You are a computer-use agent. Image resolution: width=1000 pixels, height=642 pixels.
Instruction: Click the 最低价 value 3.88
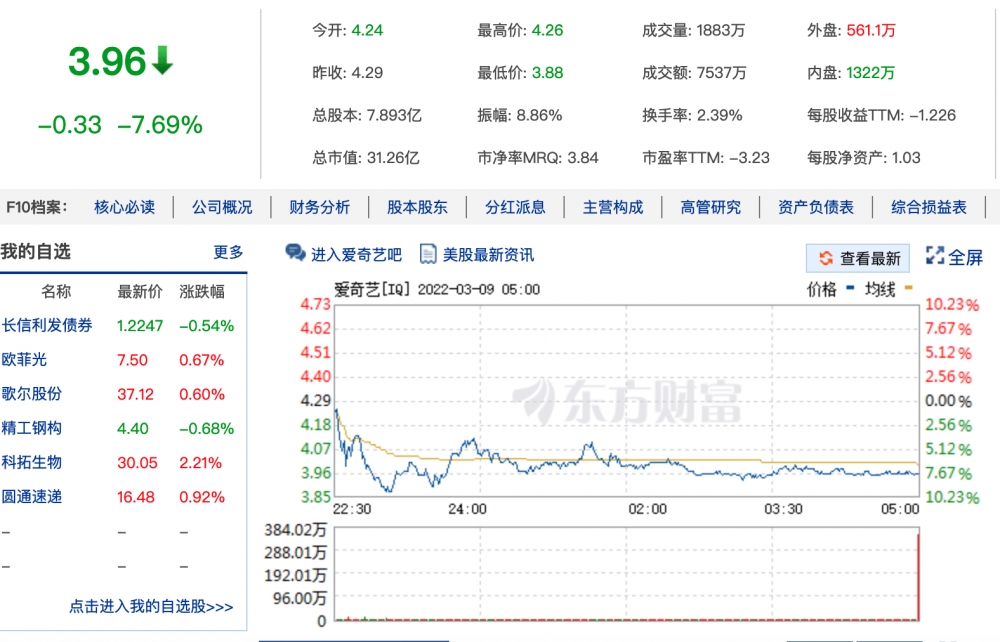(x=547, y=73)
